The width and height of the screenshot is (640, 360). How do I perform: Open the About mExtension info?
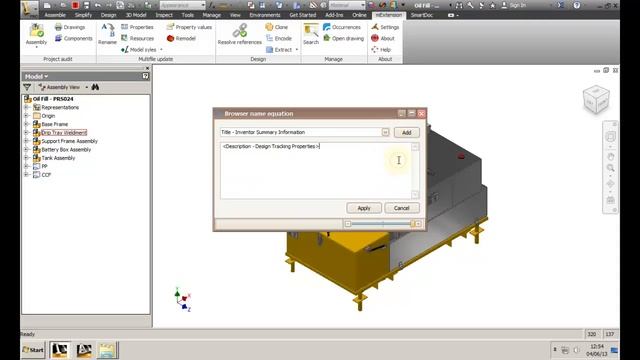382,38
